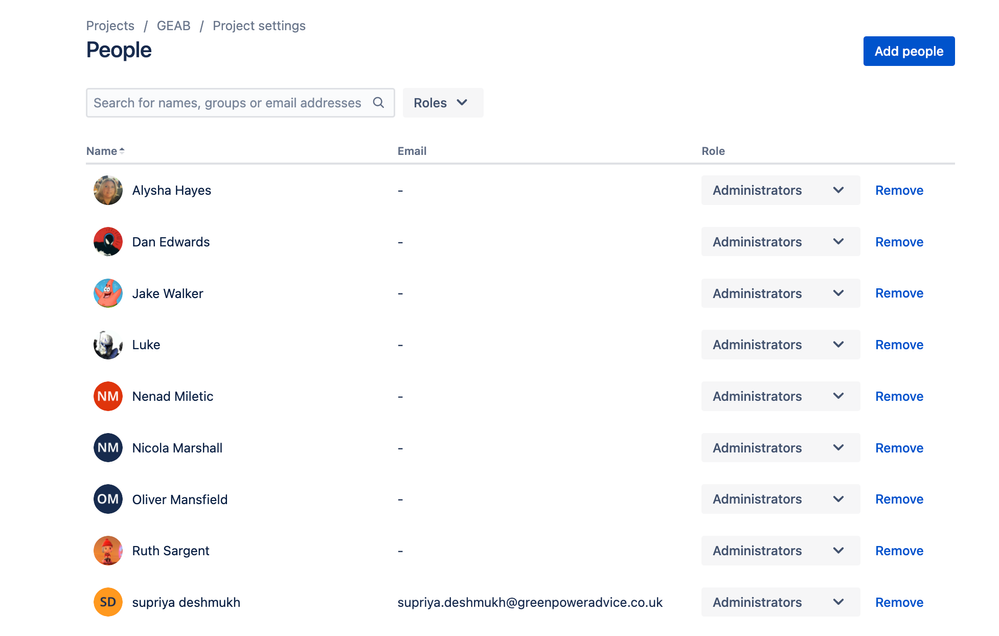
Task: Click the OM avatar for Oliver Mansfield
Action: (x=107, y=499)
